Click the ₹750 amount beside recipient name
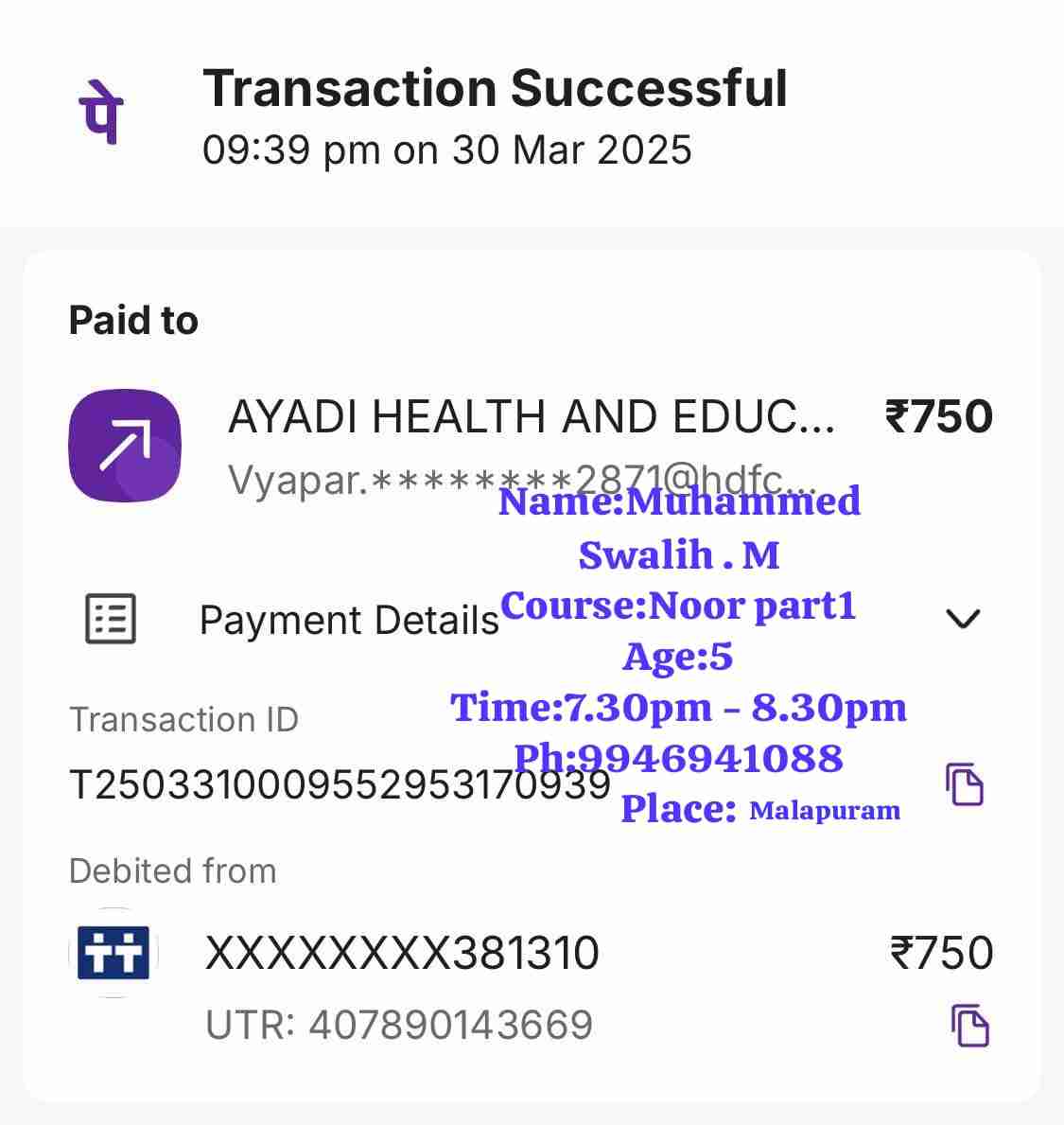Viewport: 1064px width, 1125px height. pyautogui.click(x=938, y=417)
